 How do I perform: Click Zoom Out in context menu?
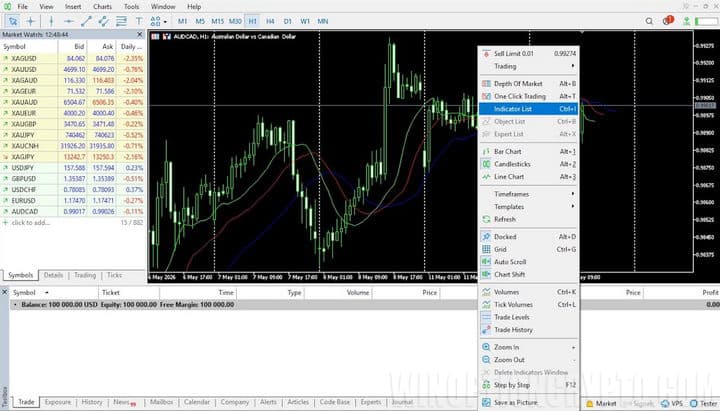529,360
